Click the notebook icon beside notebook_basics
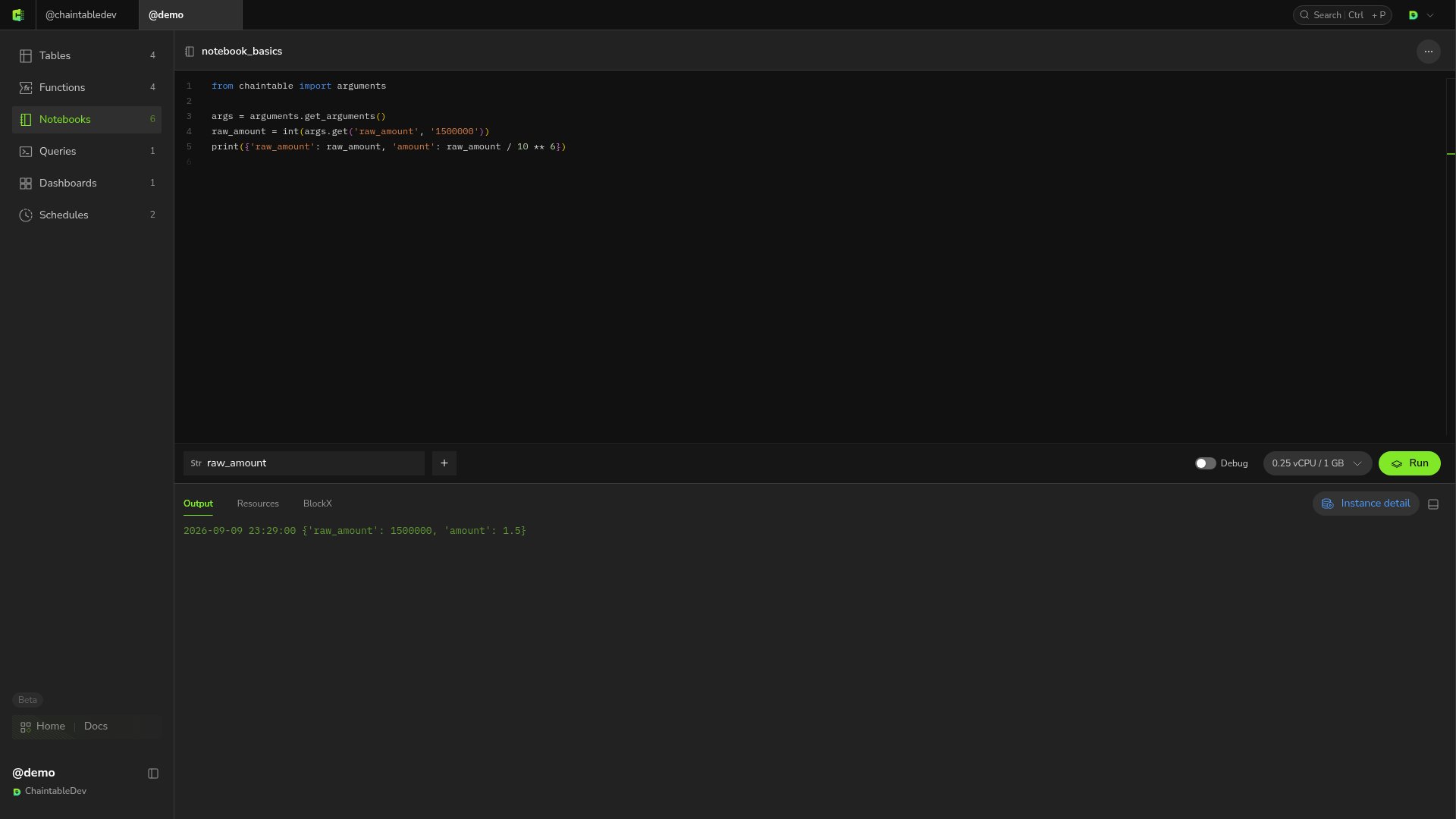The height and width of the screenshot is (819, 1456). pyautogui.click(x=190, y=52)
